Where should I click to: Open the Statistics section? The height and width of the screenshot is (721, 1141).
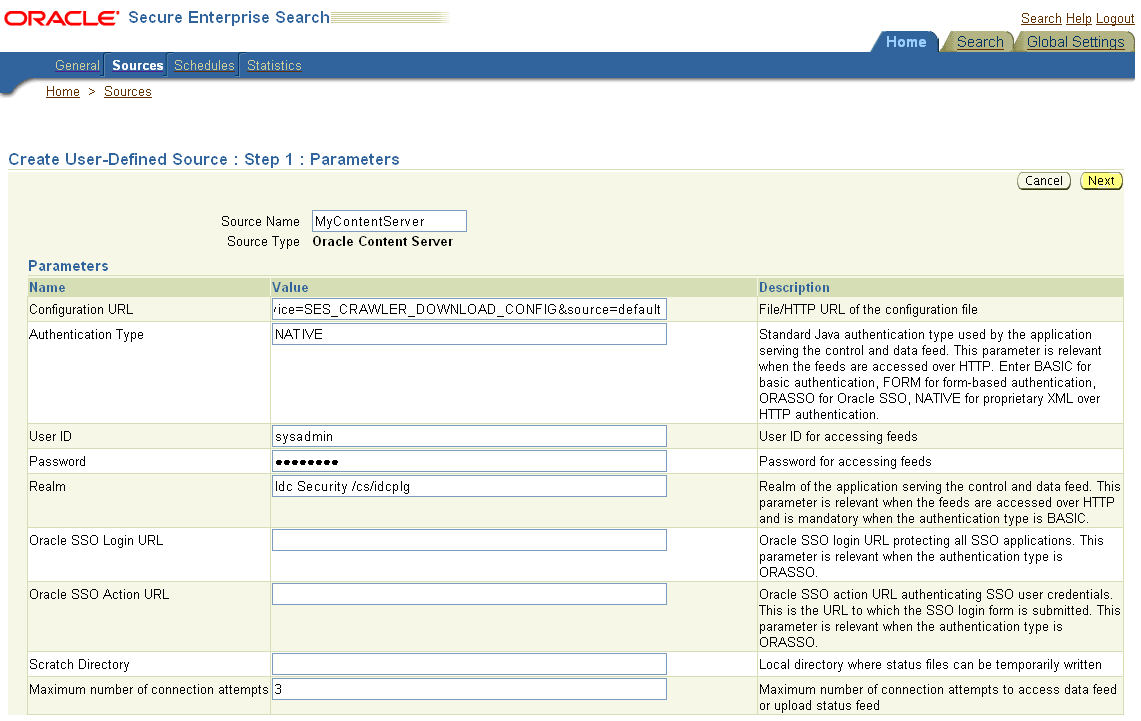coord(273,65)
